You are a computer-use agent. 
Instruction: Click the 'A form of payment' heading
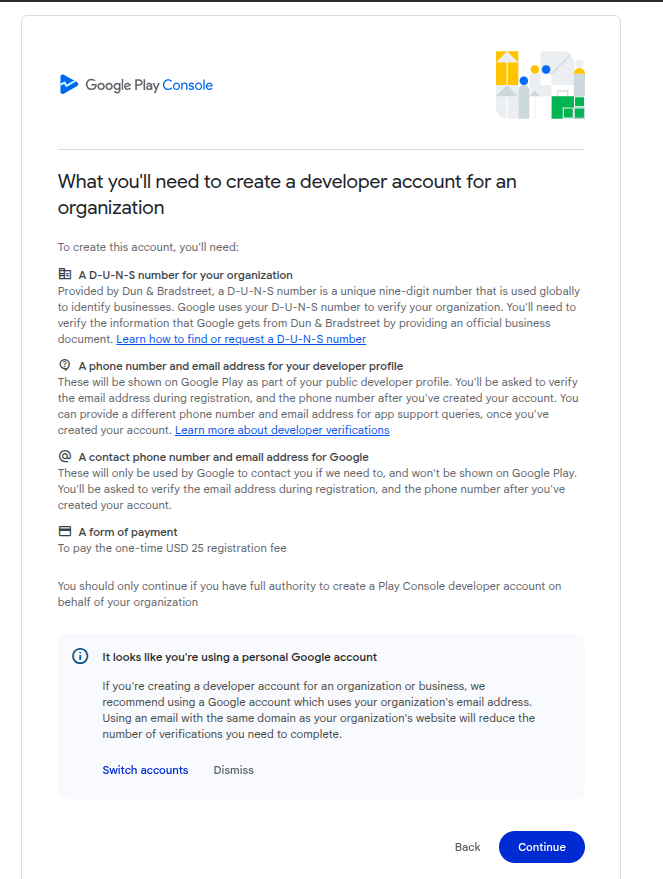[128, 532]
